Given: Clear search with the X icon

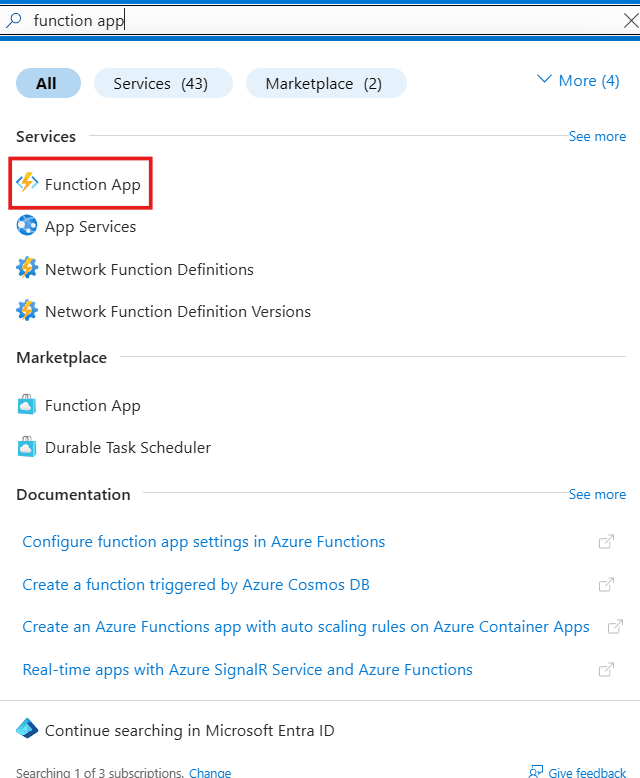Looking at the screenshot, I should (630, 20).
